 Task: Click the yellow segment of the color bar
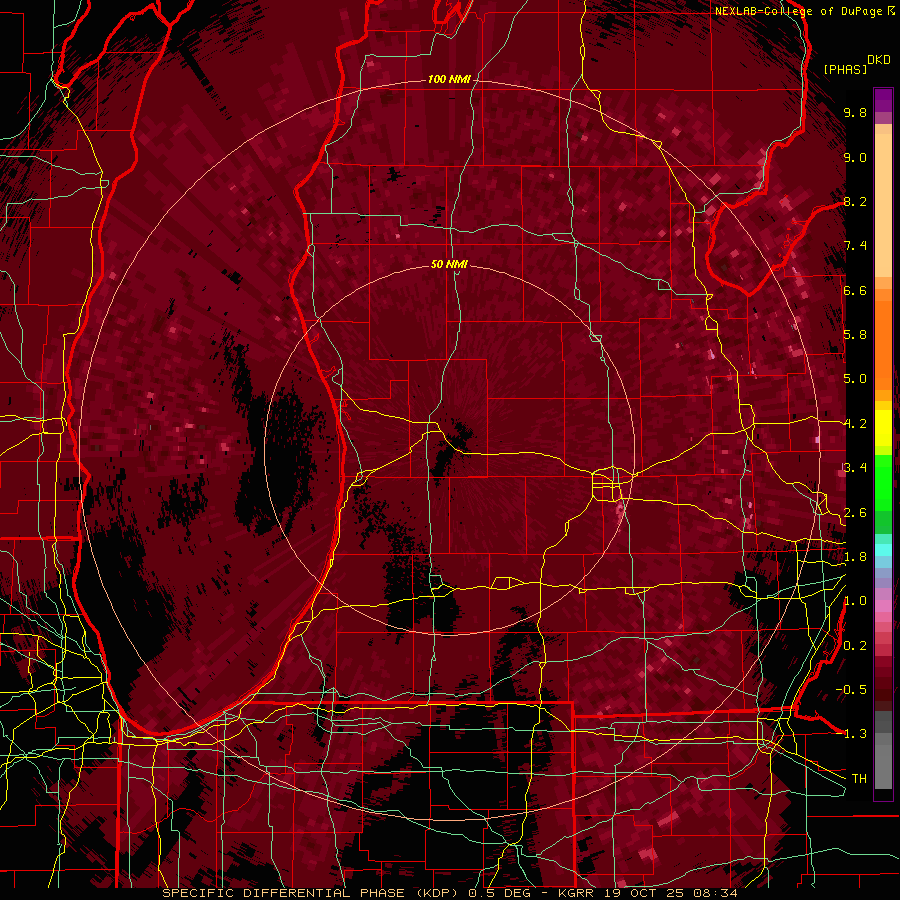coord(883,428)
